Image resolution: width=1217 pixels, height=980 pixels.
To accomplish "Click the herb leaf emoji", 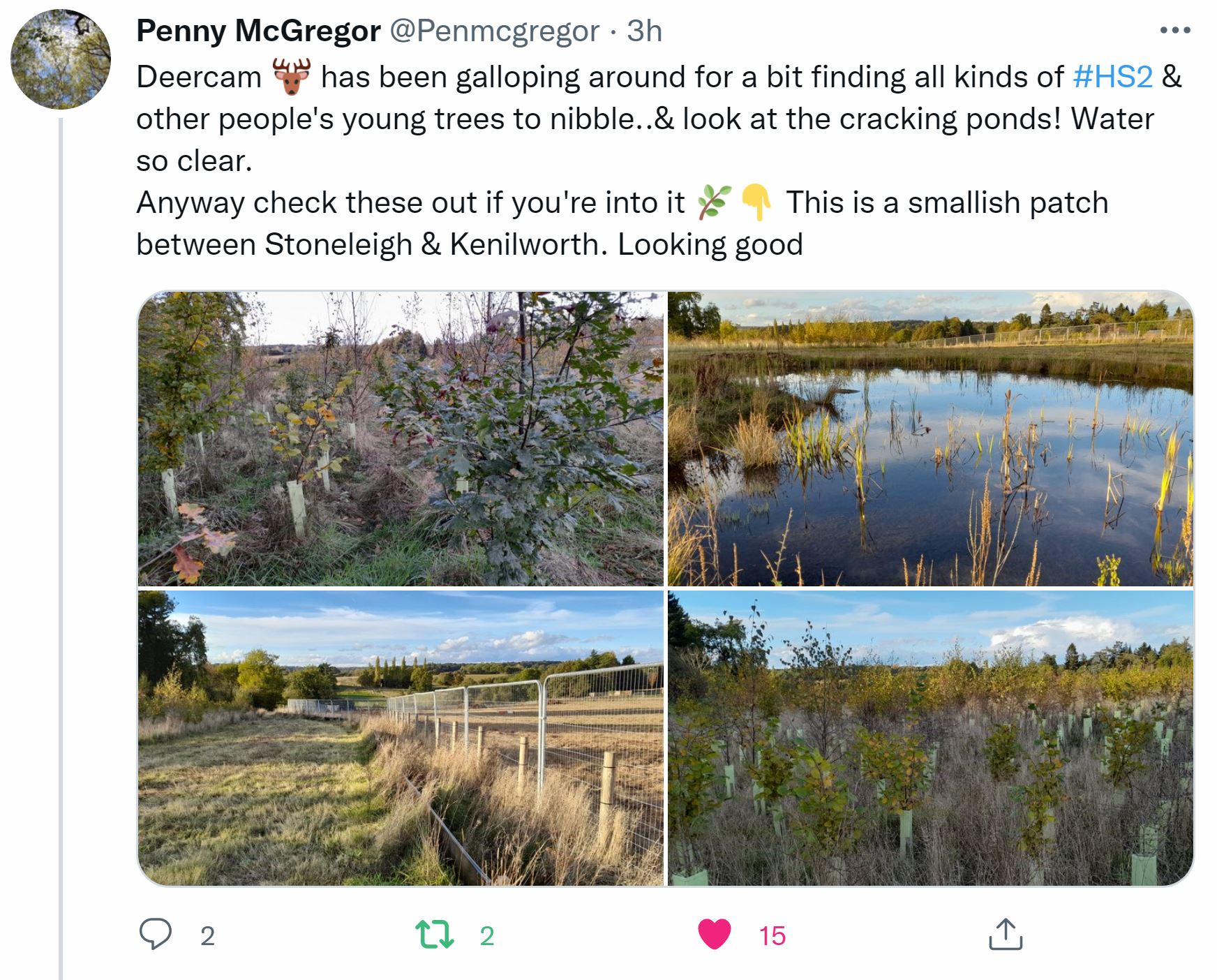I will click(x=714, y=203).
